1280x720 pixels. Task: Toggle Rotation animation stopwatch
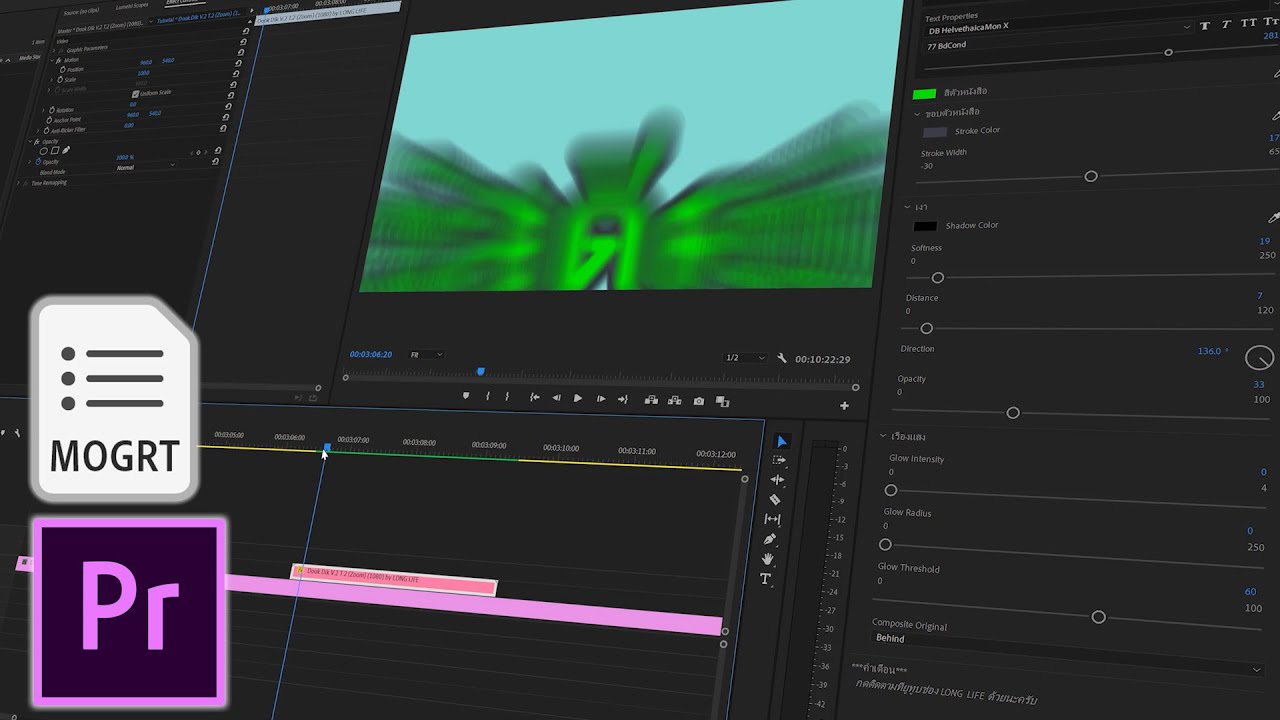click(x=51, y=109)
